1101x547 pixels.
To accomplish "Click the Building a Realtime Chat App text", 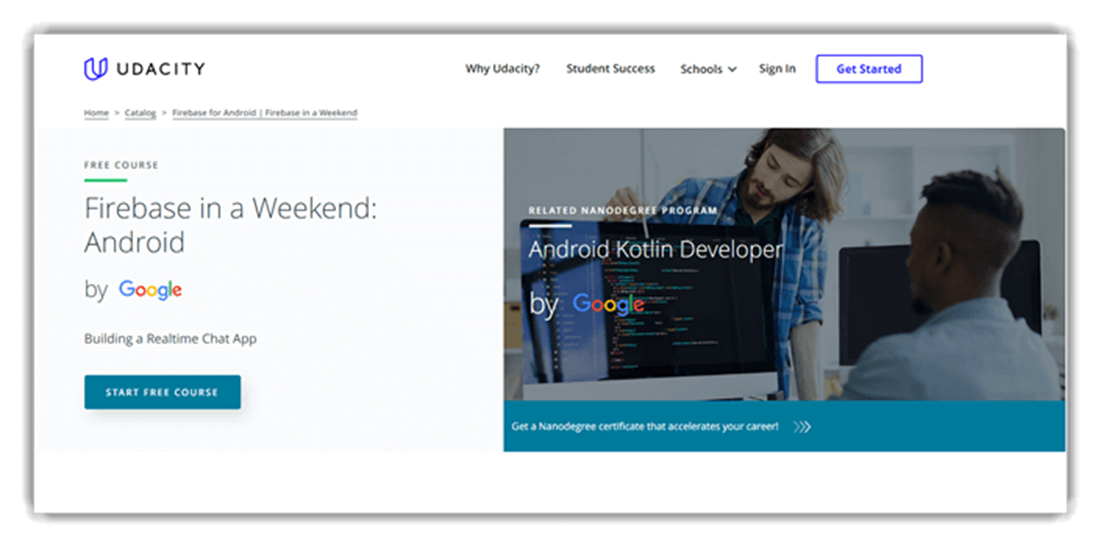I will click(171, 338).
